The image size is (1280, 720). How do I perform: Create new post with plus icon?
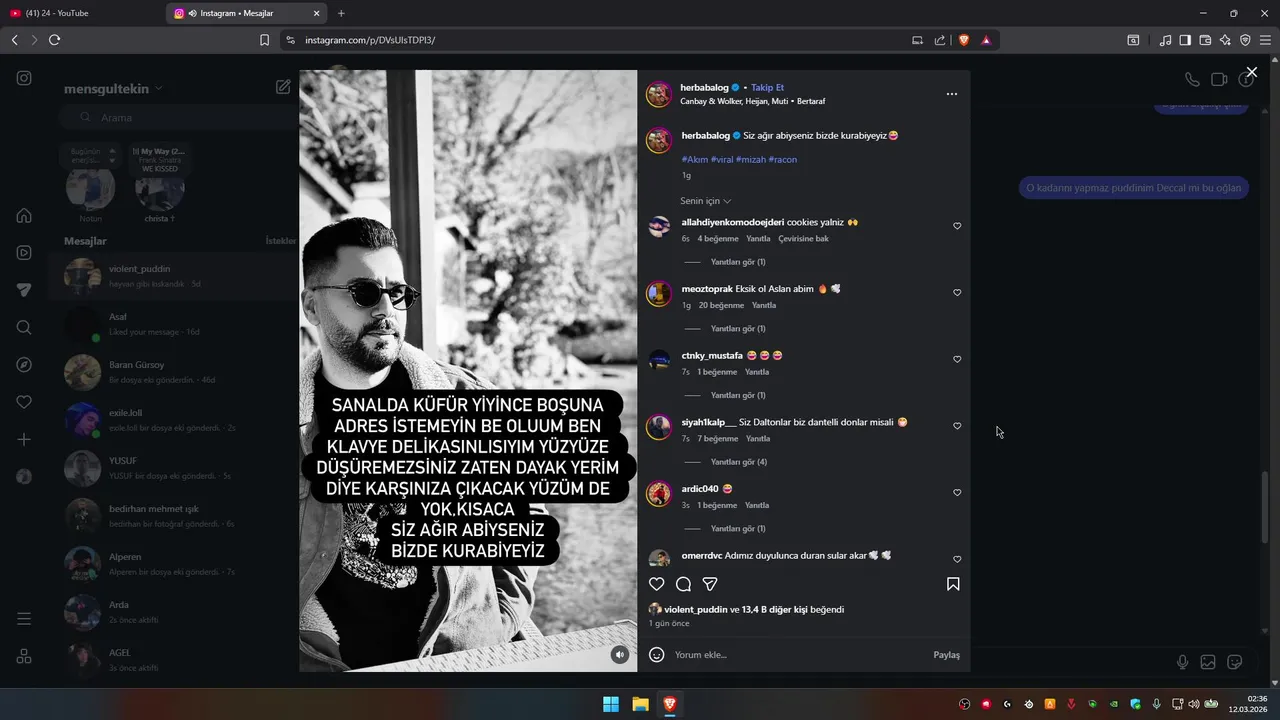click(x=24, y=439)
